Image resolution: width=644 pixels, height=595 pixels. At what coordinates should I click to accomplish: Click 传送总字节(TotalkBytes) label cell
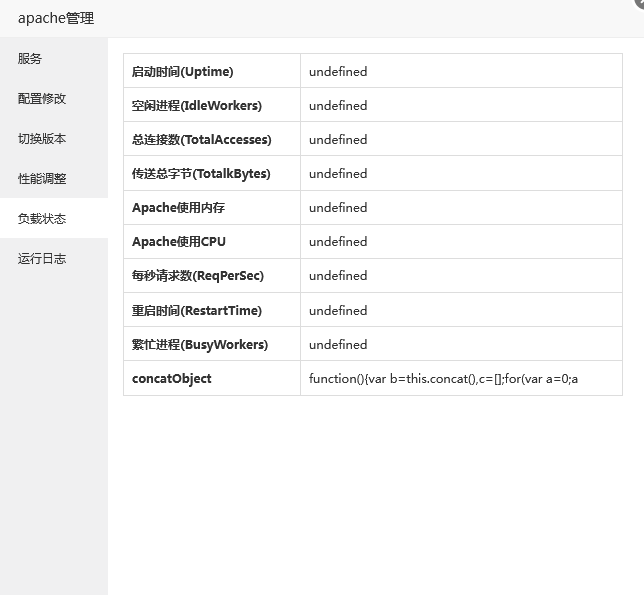click(212, 173)
